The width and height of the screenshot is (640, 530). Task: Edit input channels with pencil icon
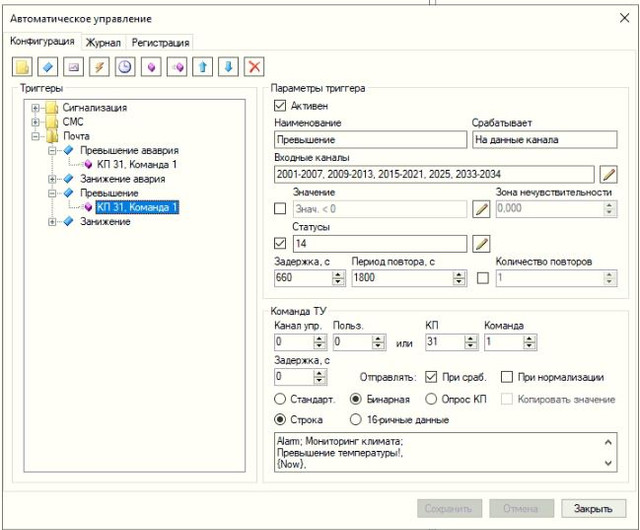click(x=609, y=174)
